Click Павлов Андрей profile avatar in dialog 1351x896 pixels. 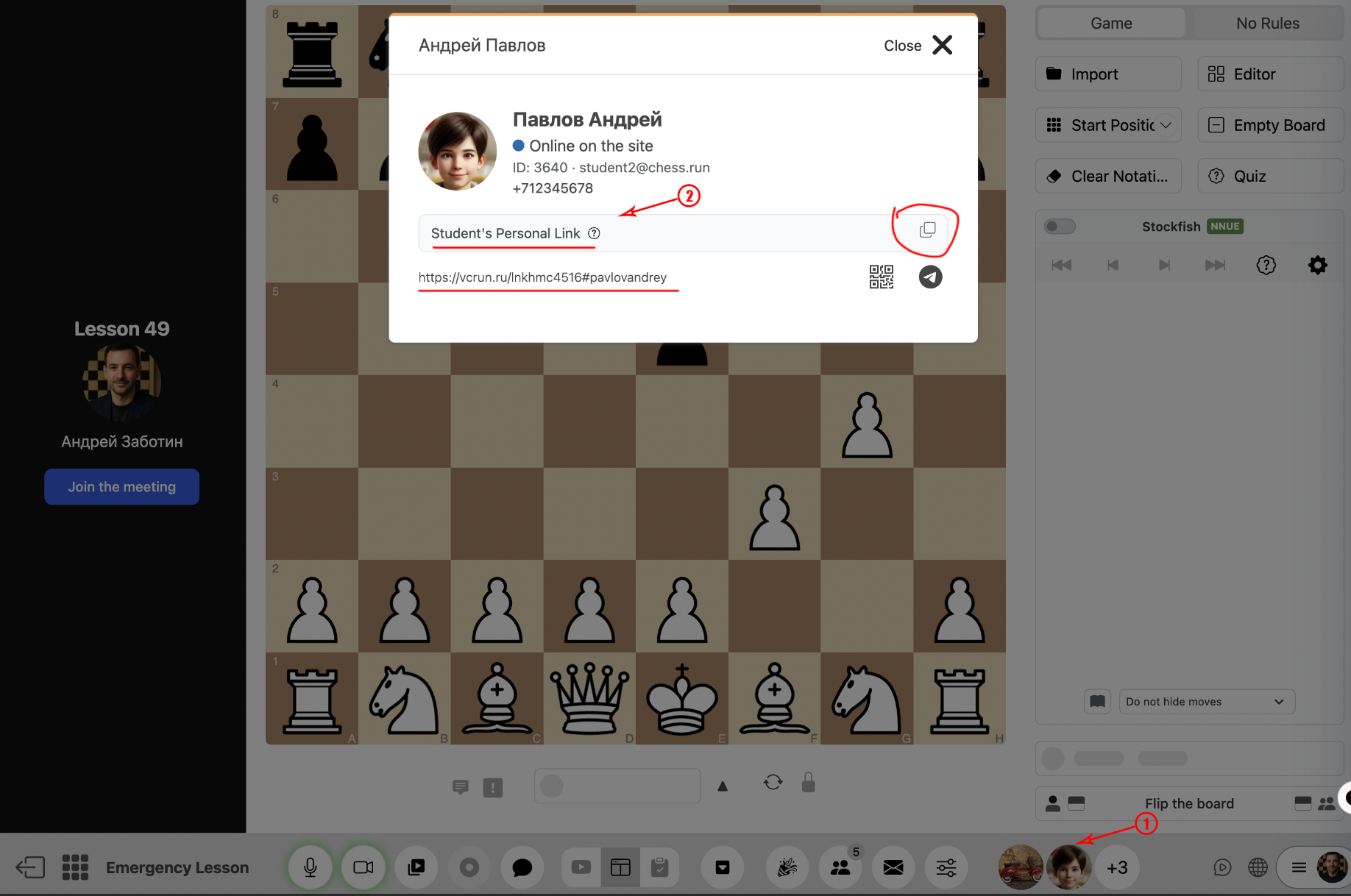coord(457,152)
